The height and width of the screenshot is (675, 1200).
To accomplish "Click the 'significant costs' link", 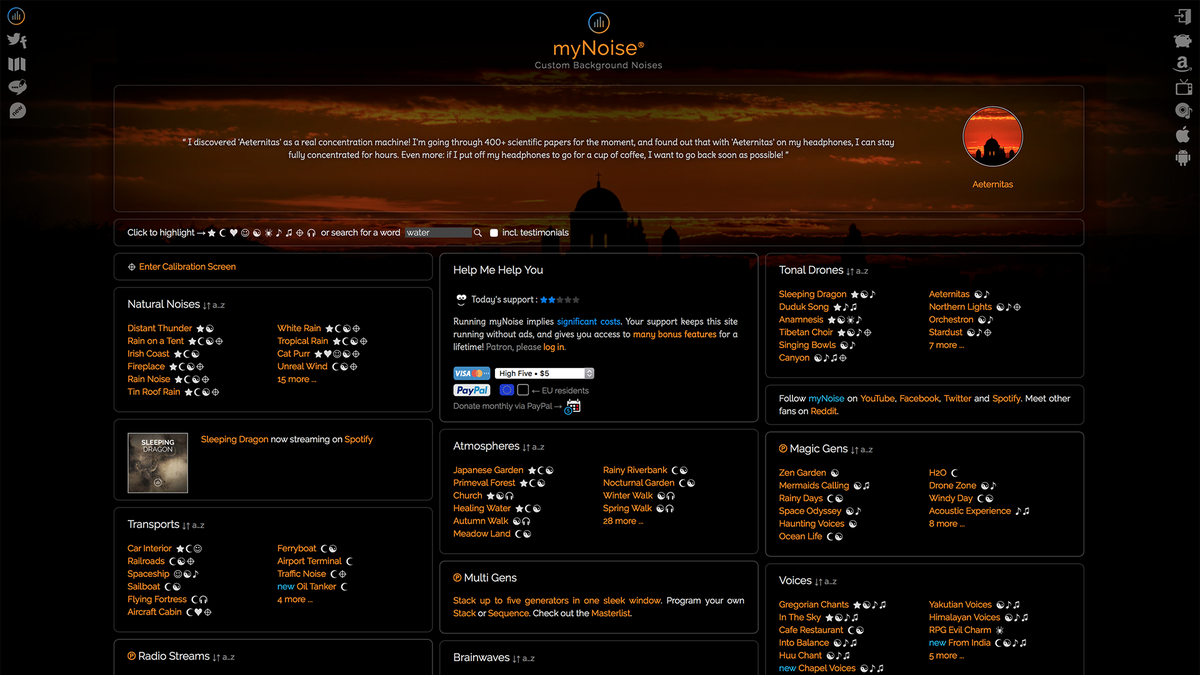I will tap(589, 322).
